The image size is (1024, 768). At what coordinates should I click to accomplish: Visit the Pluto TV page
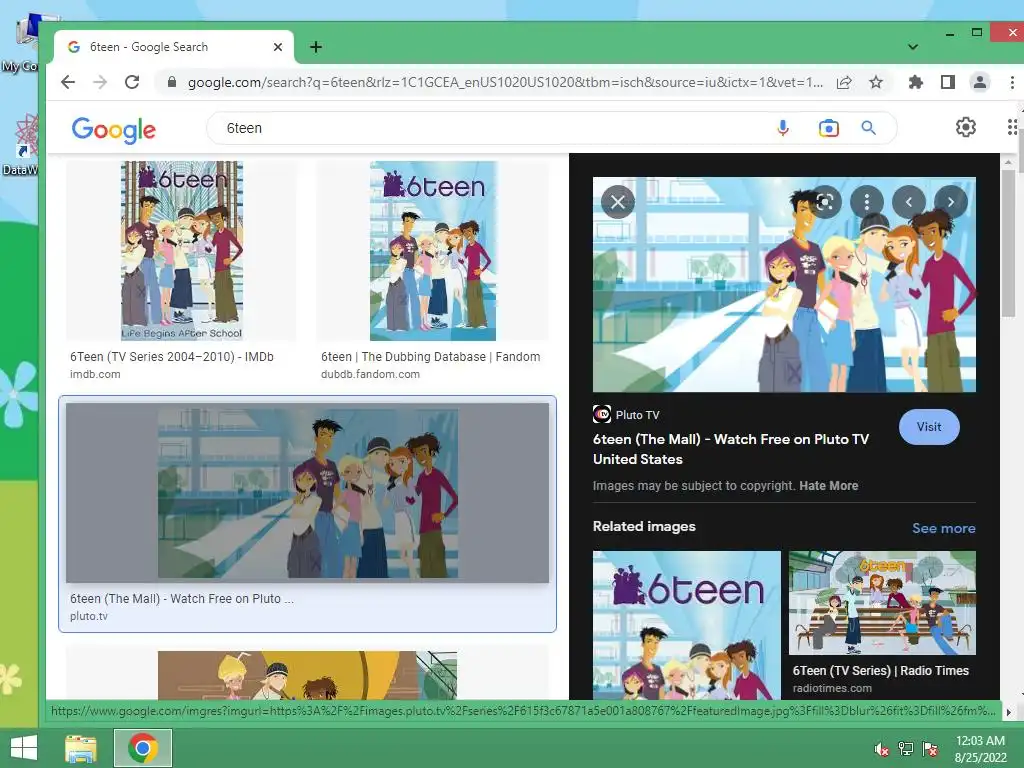929,427
